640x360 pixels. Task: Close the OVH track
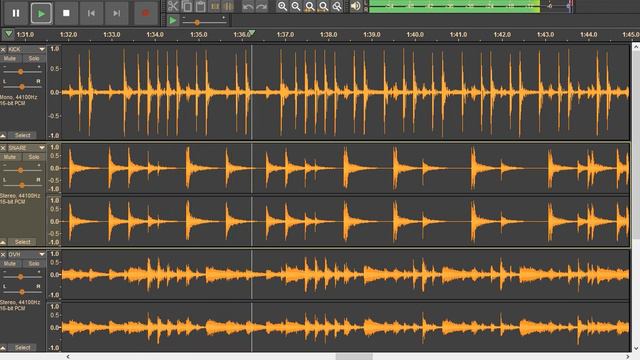[x=3, y=254]
